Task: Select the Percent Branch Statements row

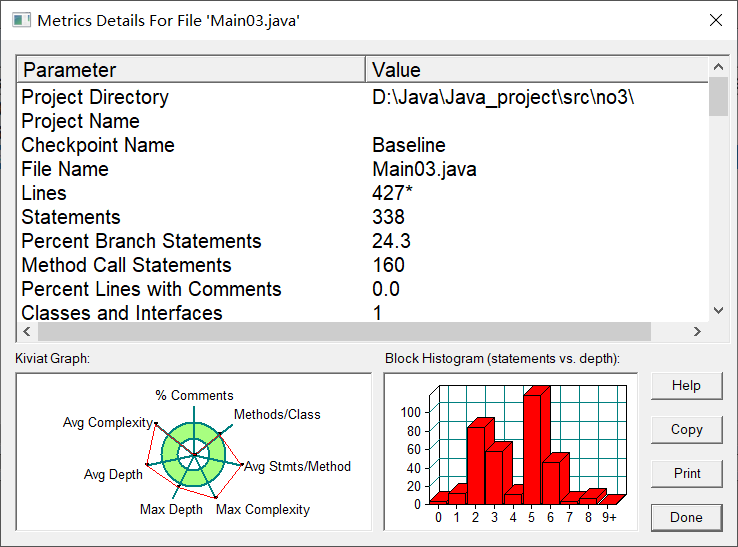Action: tap(362, 241)
